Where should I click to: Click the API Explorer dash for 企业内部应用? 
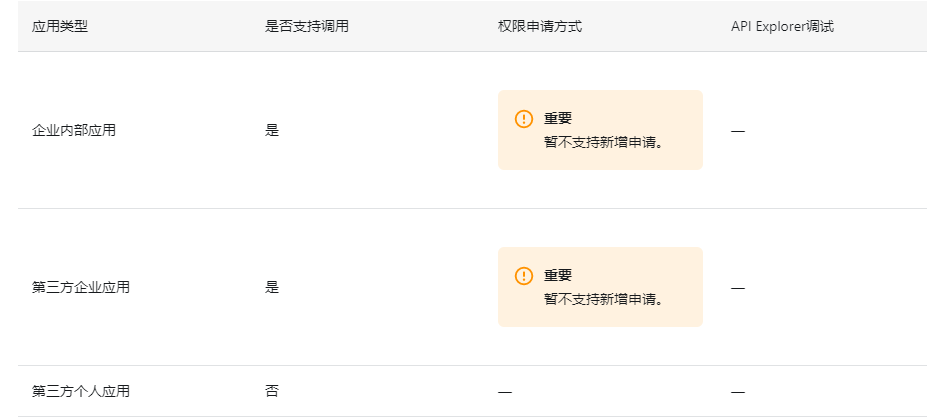738,131
